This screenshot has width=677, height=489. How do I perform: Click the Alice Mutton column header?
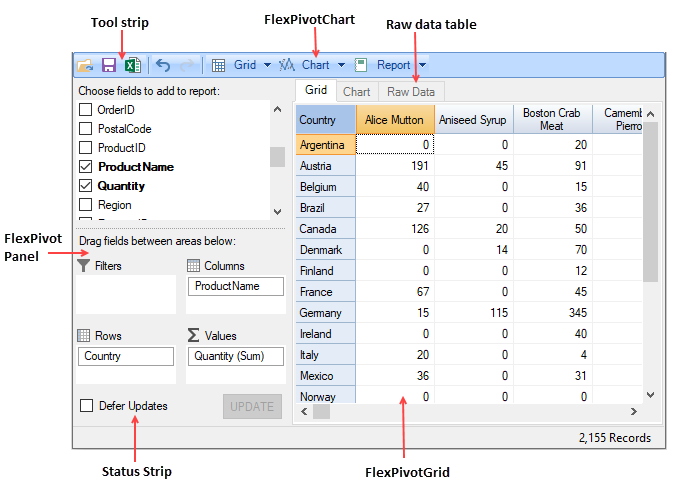[x=394, y=119]
